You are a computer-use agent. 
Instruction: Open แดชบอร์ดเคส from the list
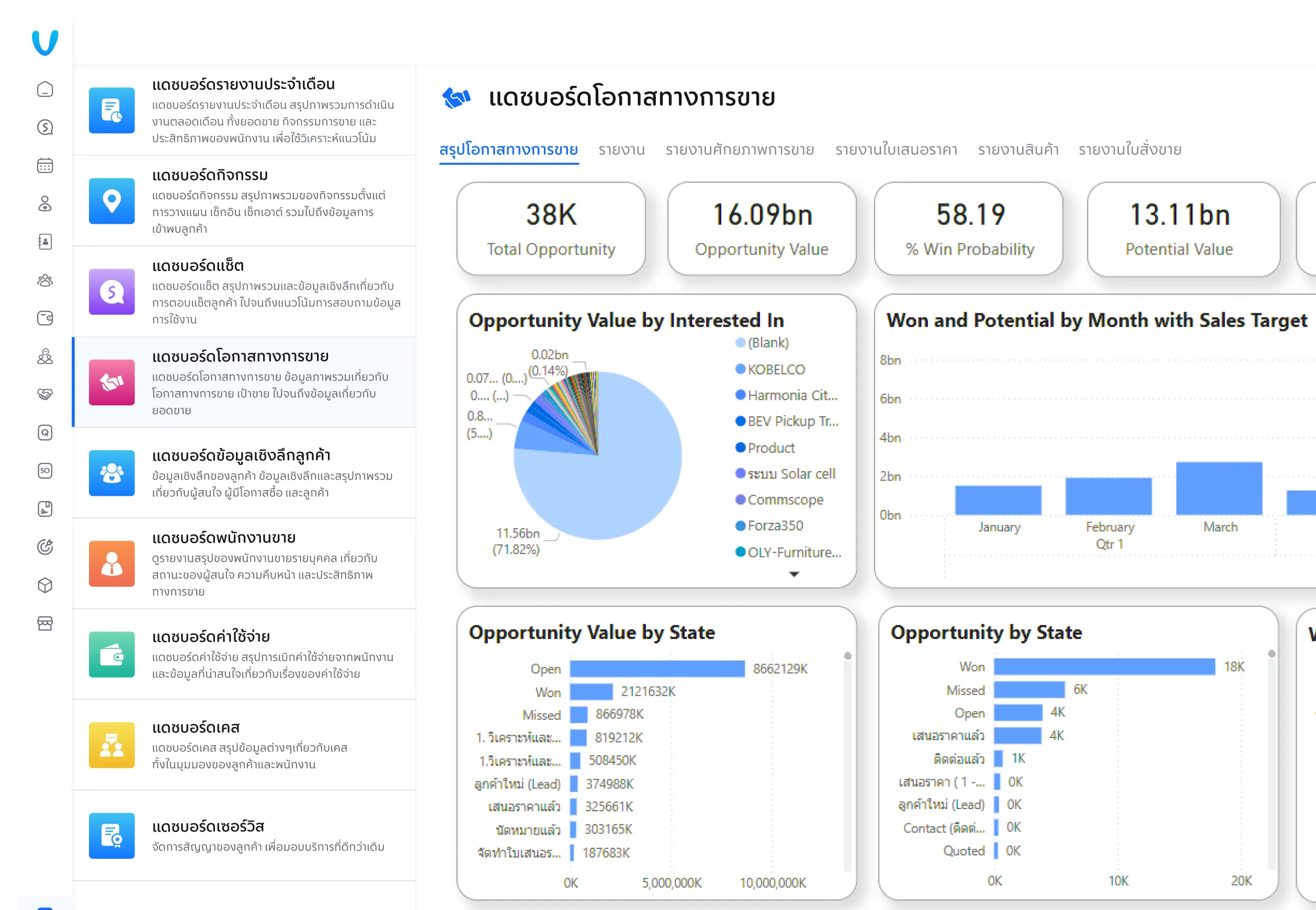point(244,745)
